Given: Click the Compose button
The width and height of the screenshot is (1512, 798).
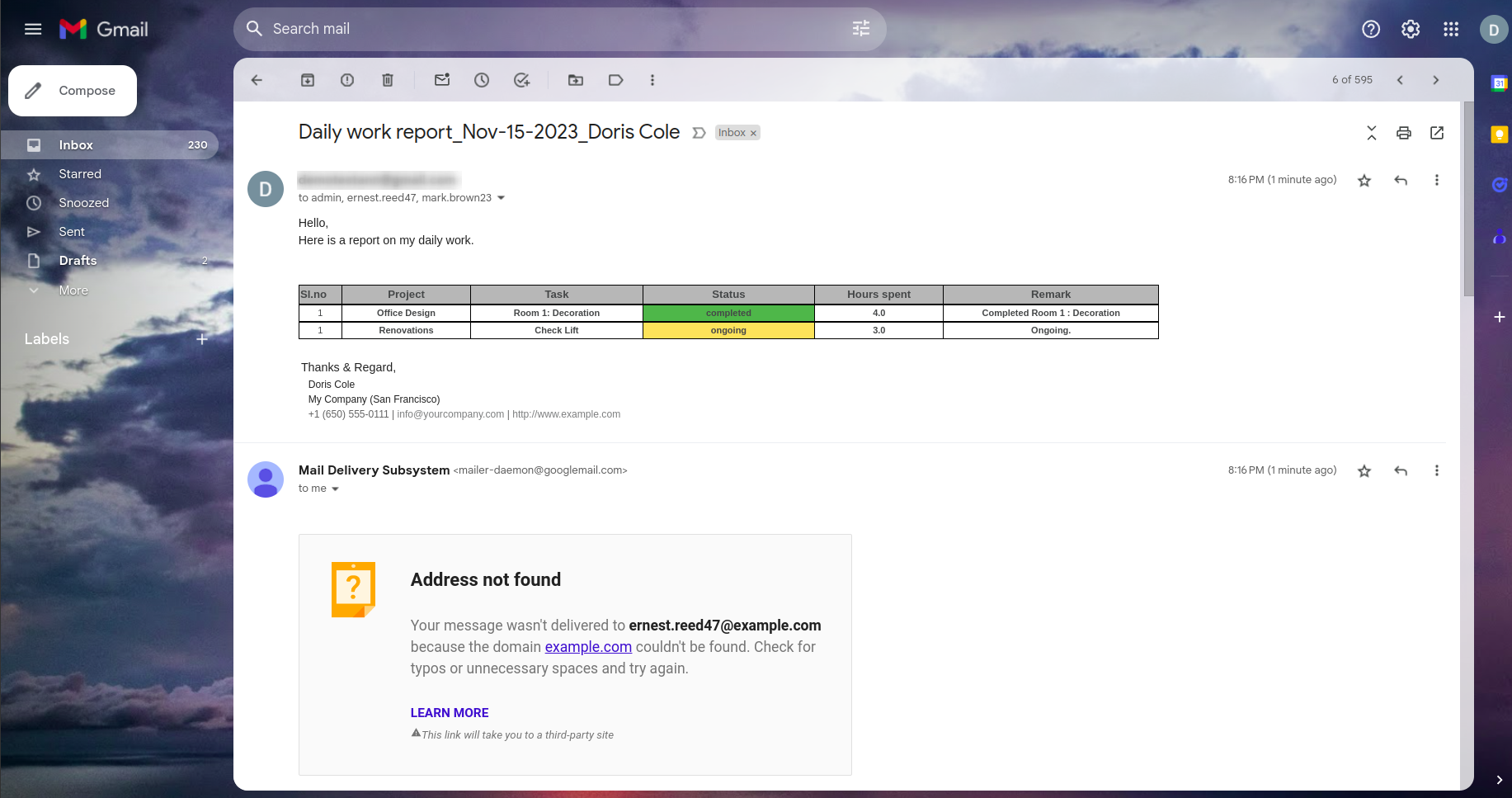Looking at the screenshot, I should pos(73,91).
